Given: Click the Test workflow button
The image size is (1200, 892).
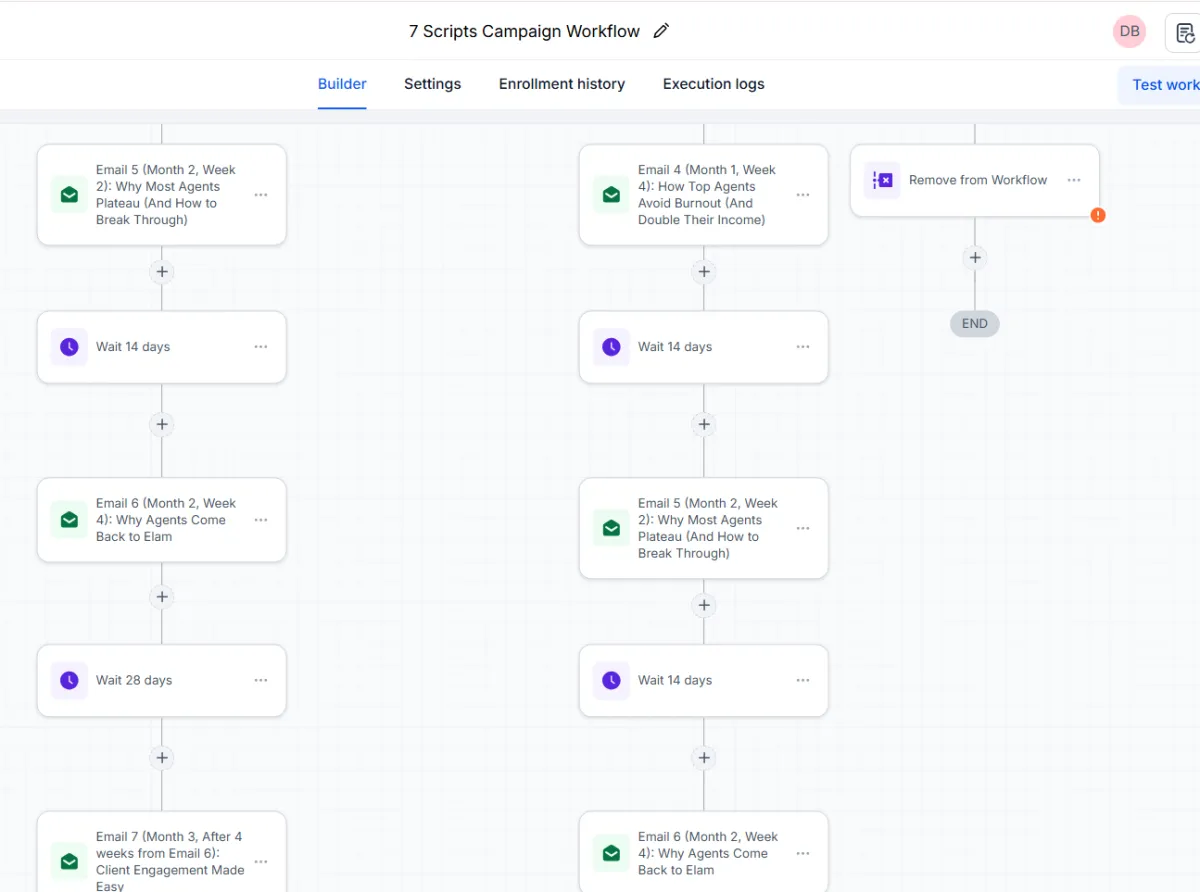Looking at the screenshot, I should 1160,85.
